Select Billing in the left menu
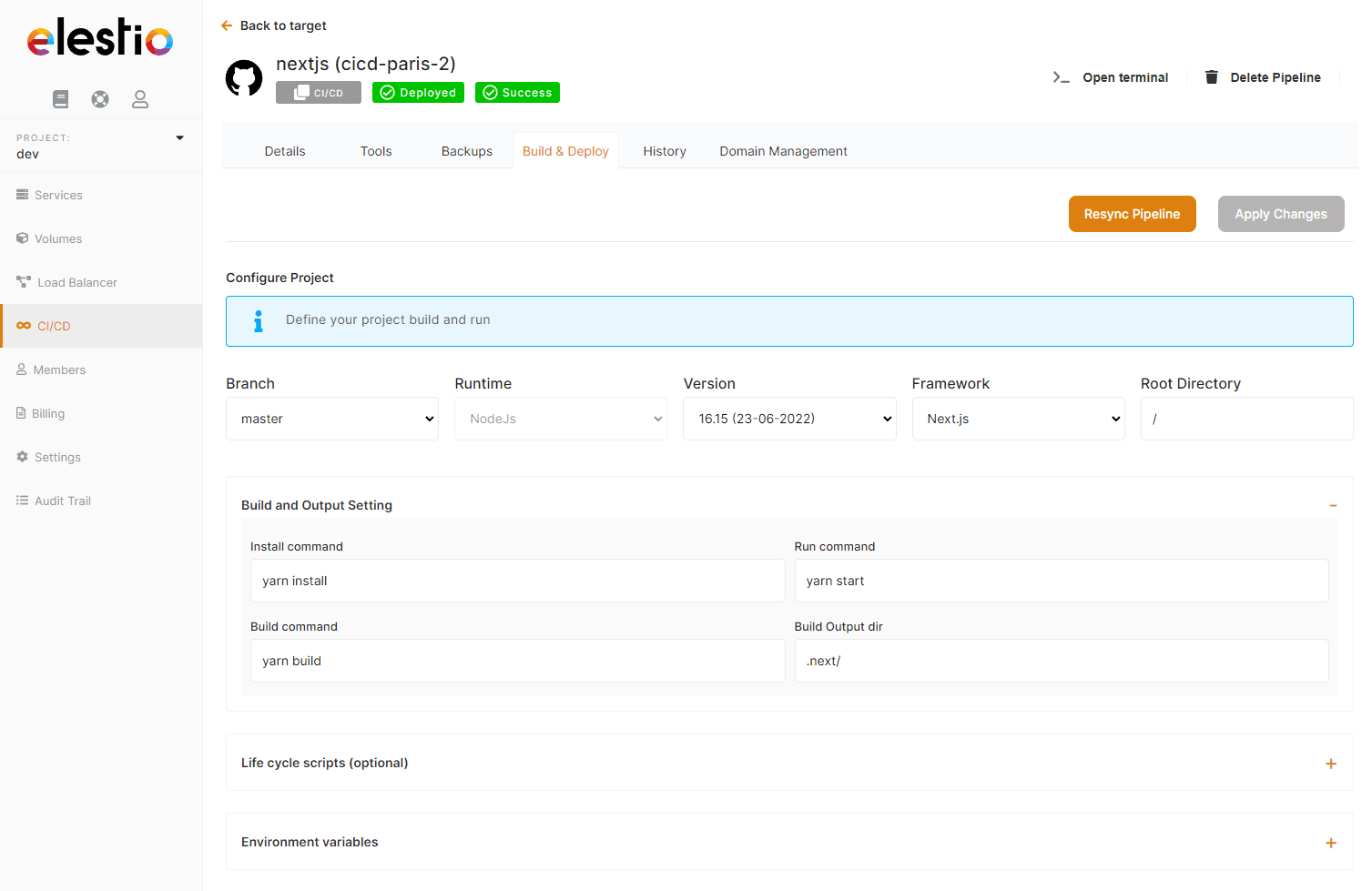Image resolution: width=1372 pixels, height=891 pixels. (47, 413)
